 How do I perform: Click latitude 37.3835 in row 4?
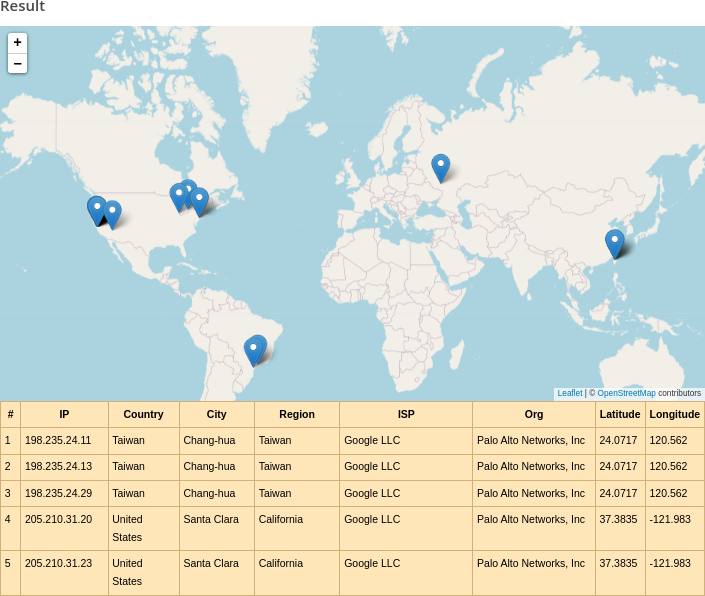click(x=618, y=519)
